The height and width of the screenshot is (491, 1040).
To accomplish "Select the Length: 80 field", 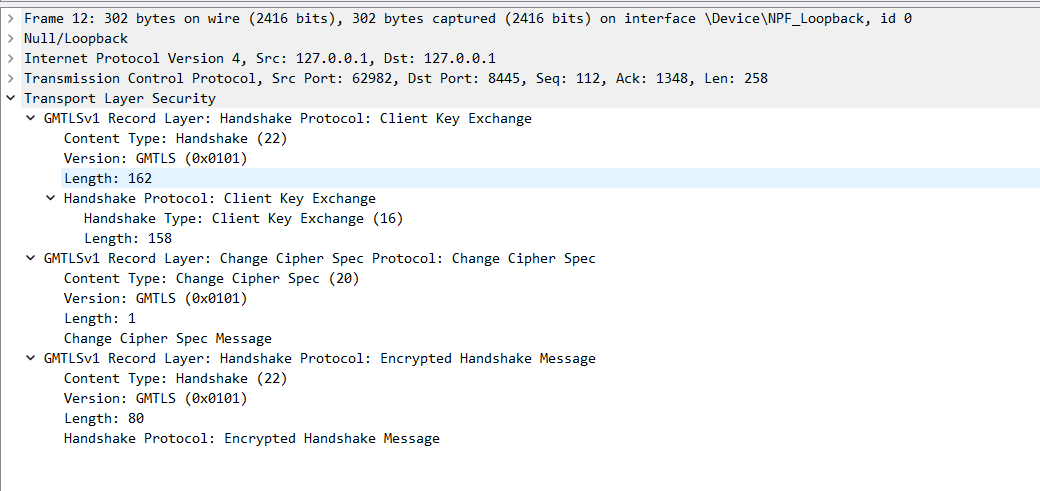I will tap(104, 418).
